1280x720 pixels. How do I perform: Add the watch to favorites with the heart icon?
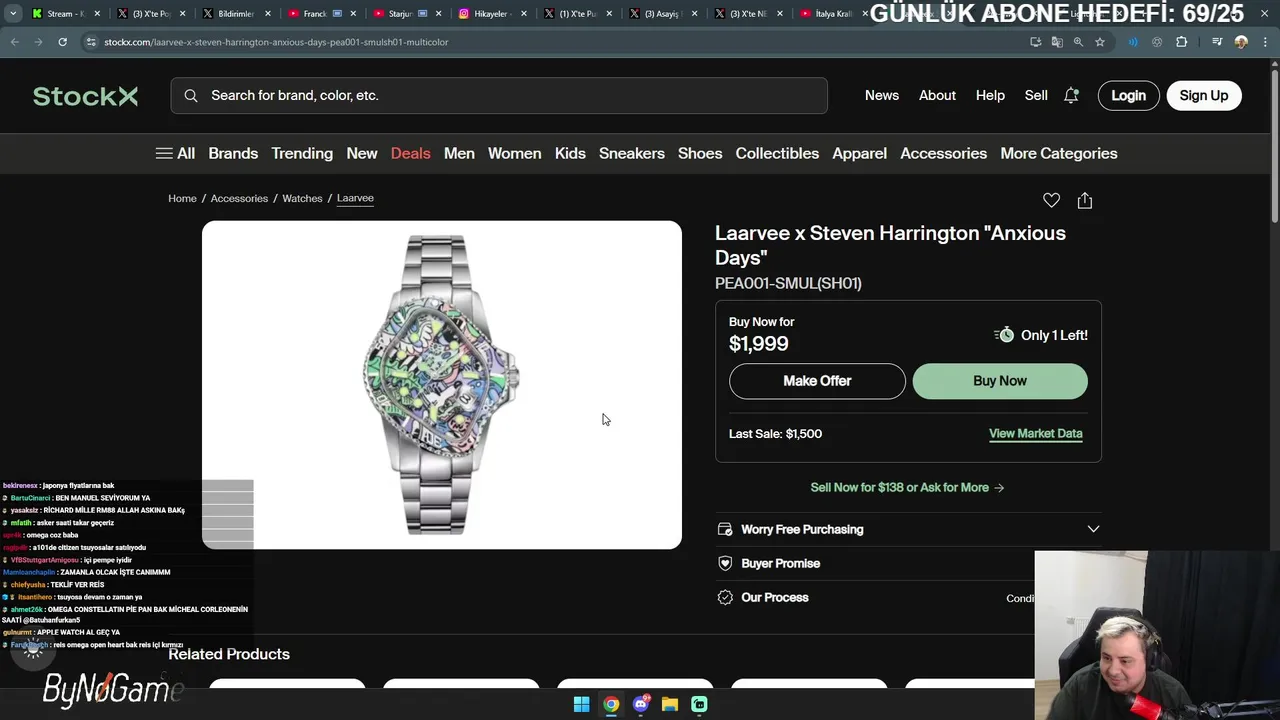[1051, 200]
